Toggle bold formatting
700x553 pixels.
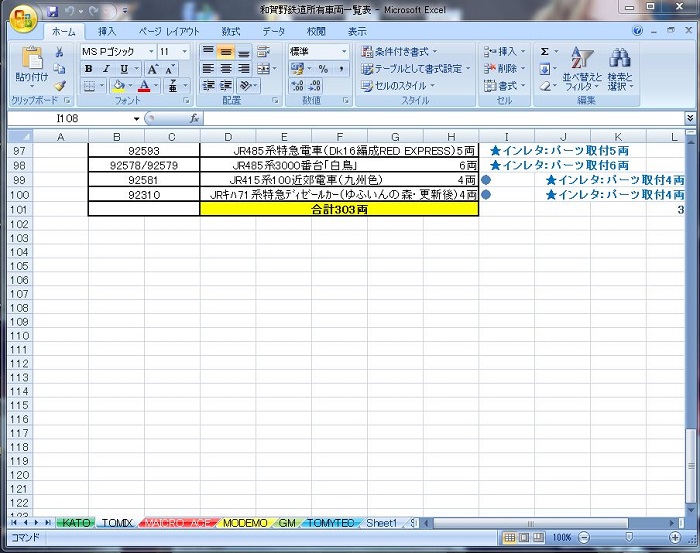(x=88, y=69)
